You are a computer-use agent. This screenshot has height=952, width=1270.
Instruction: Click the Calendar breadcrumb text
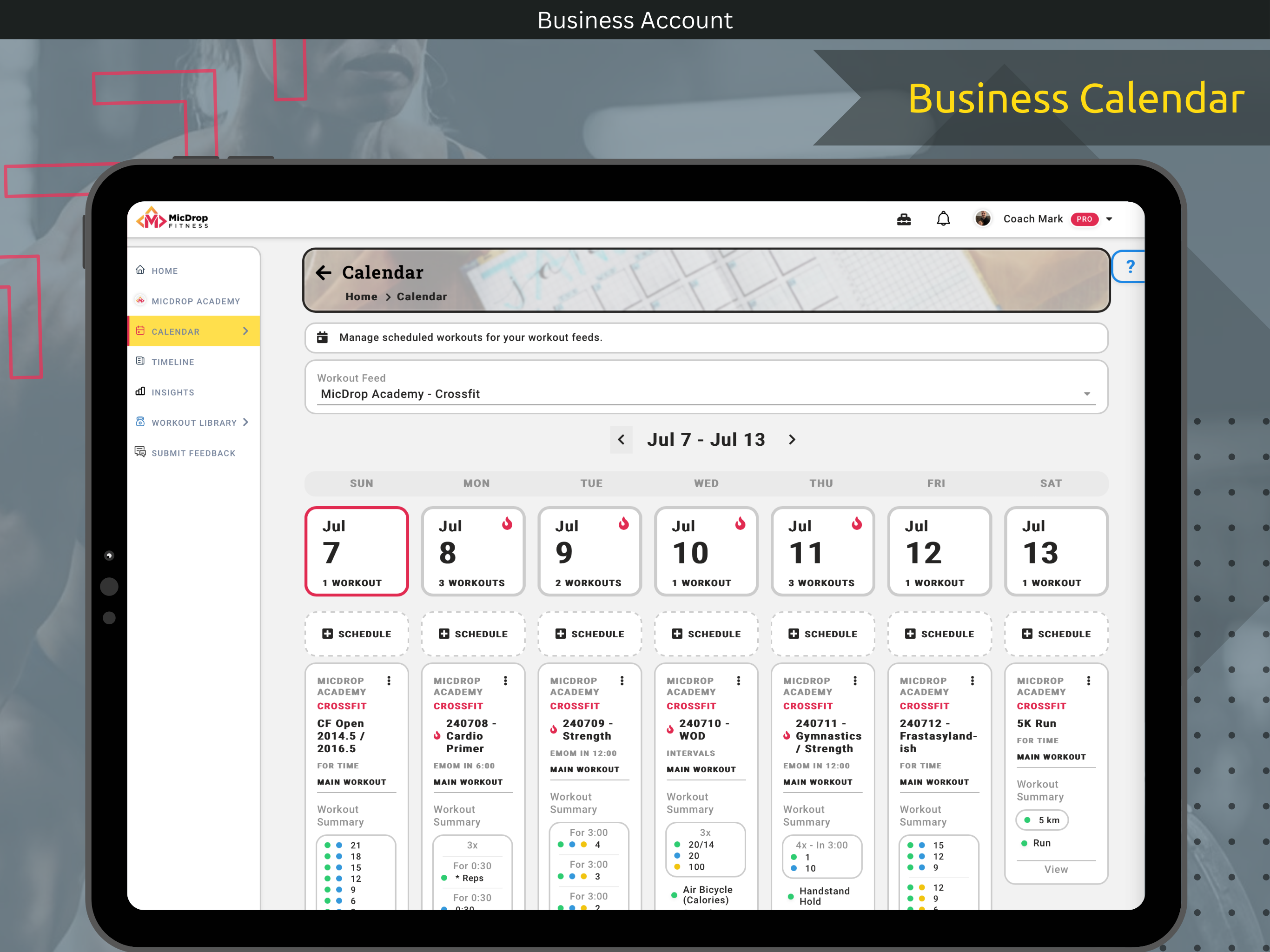[422, 296]
